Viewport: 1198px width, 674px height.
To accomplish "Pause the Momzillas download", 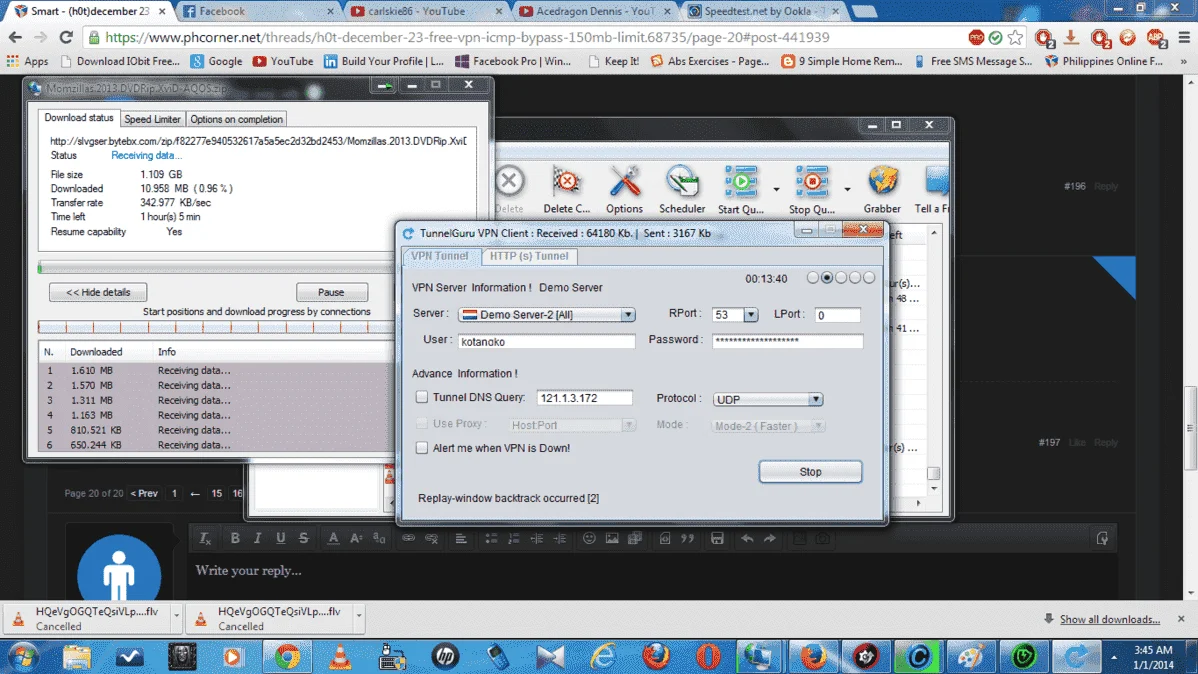I will [x=331, y=292].
